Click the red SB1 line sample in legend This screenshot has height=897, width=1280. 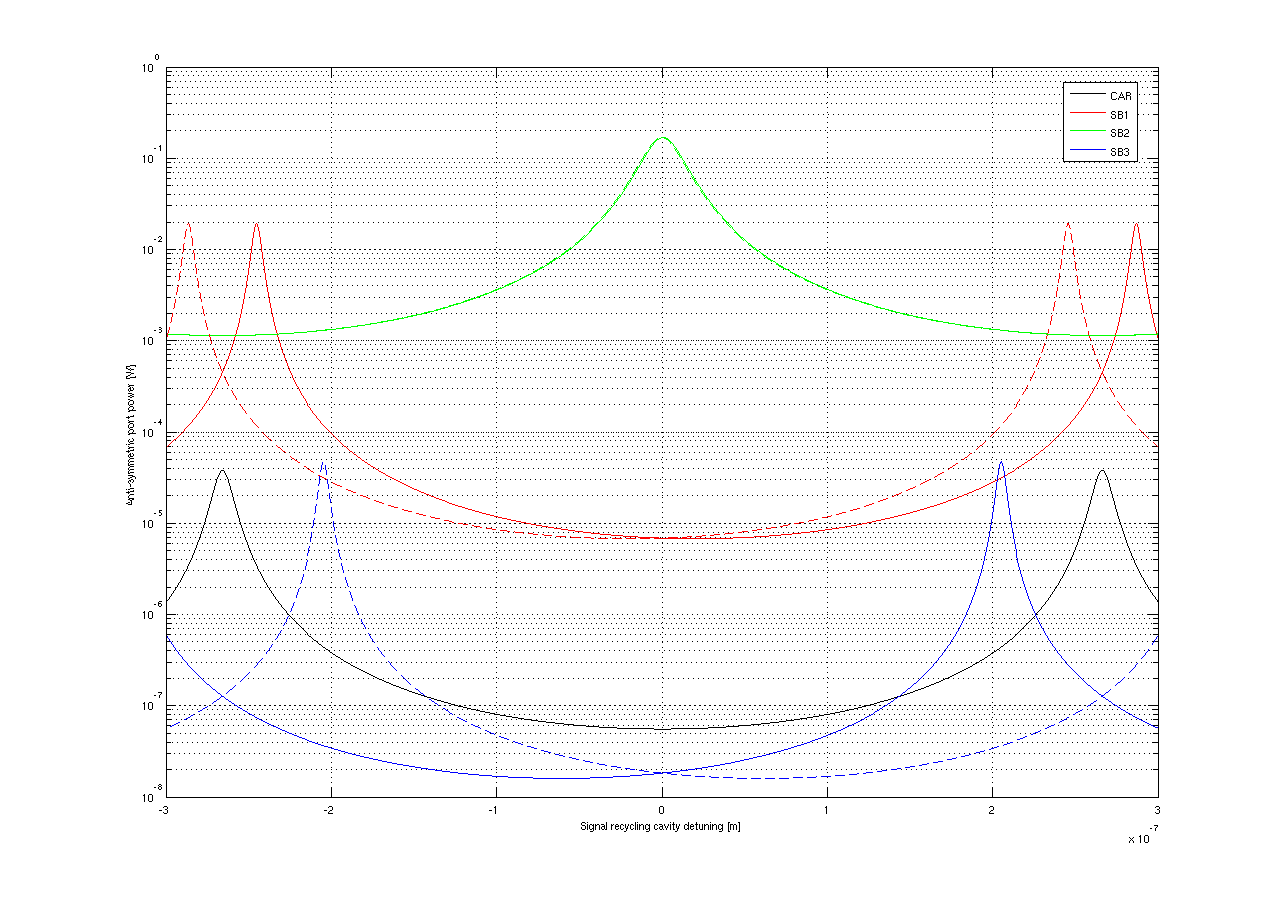tap(1086, 114)
